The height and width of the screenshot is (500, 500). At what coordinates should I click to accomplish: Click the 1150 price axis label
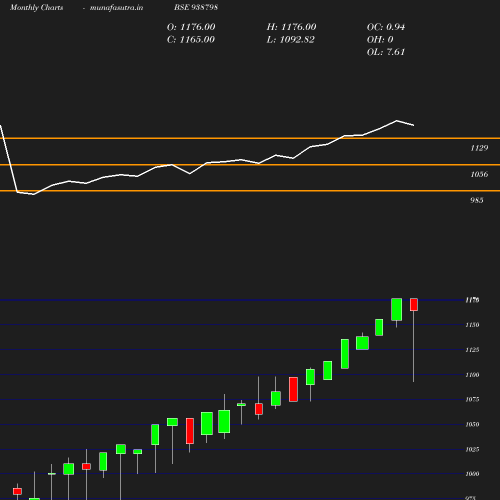pos(472,325)
